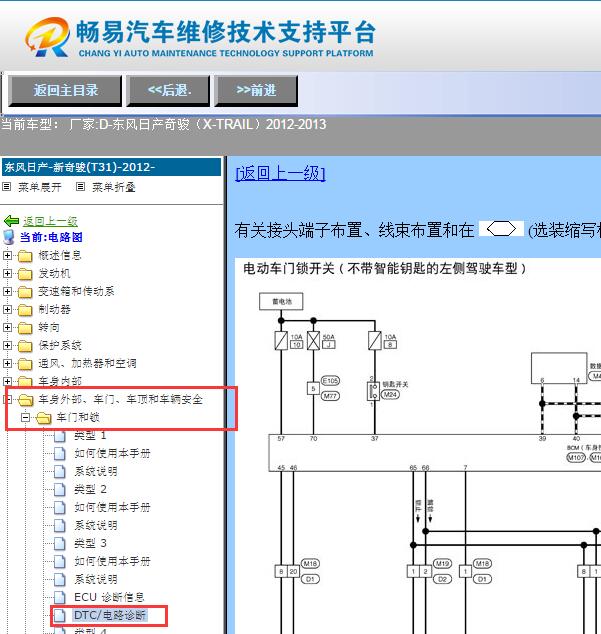This screenshot has width=601, height=634.
Task: Click the M24 connector label near 钥匙开关
Action: pyautogui.click(x=390, y=395)
